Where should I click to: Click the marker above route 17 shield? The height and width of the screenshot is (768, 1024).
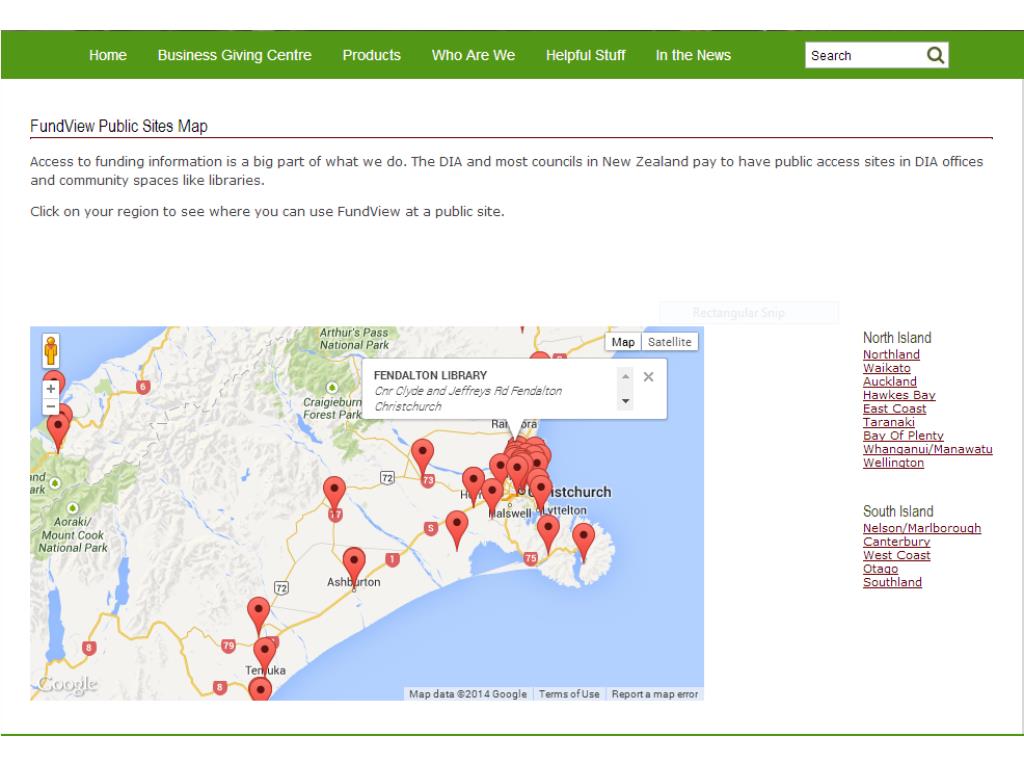(334, 494)
